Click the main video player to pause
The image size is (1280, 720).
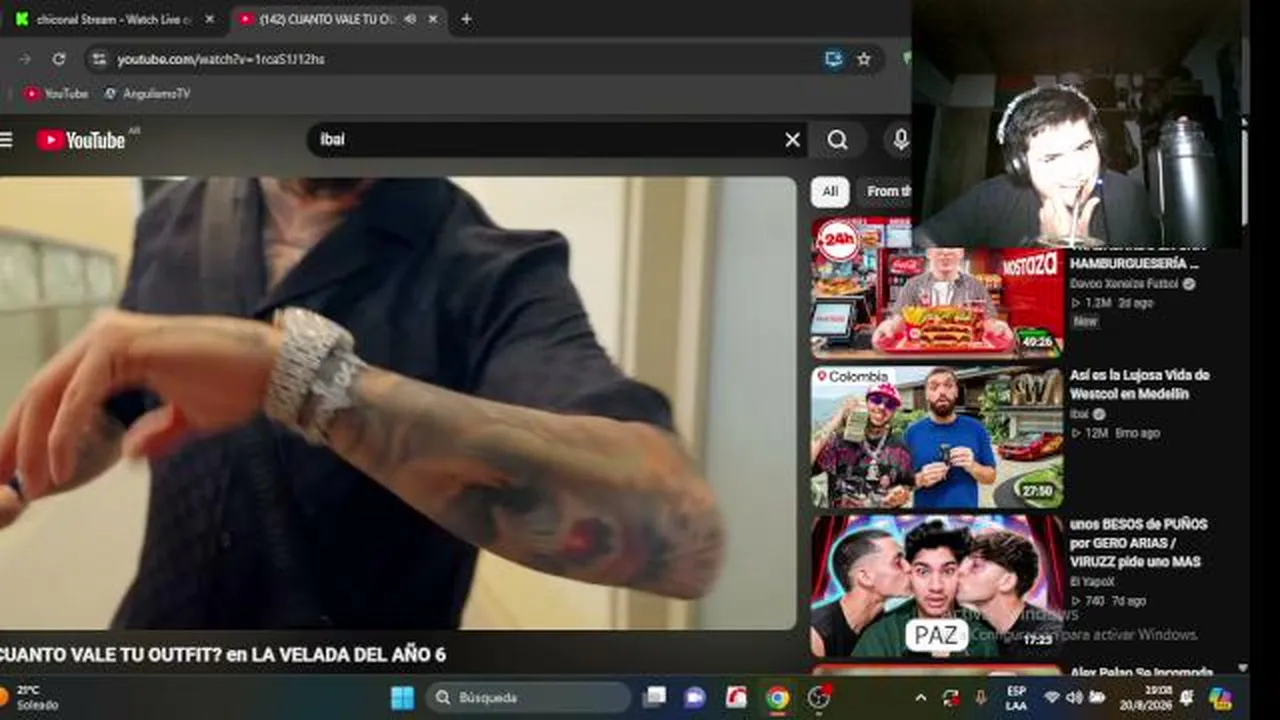pyautogui.click(x=398, y=403)
